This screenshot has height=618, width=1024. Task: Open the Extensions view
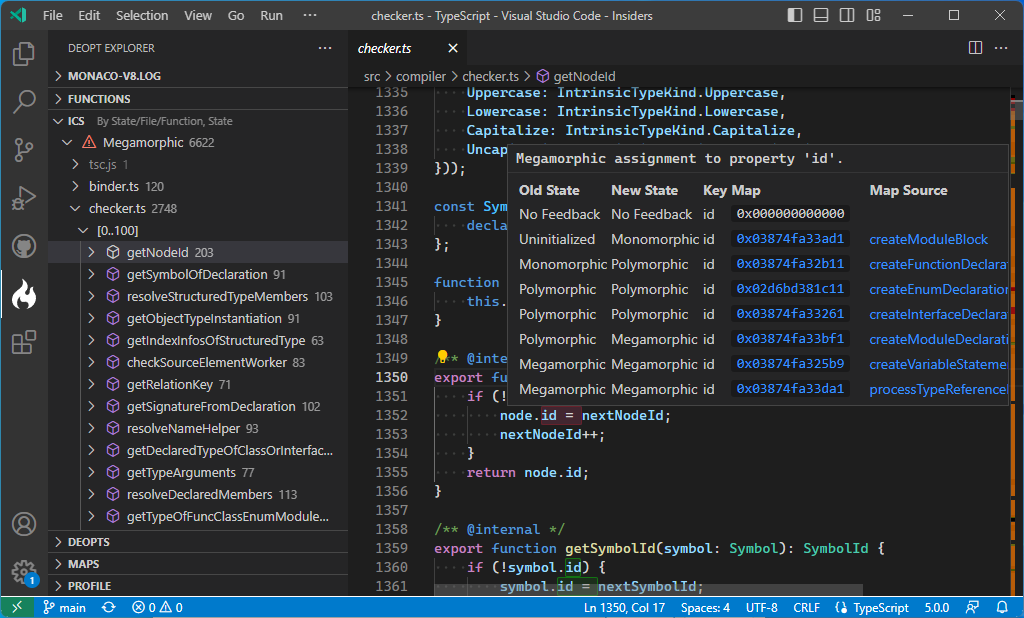[24, 343]
